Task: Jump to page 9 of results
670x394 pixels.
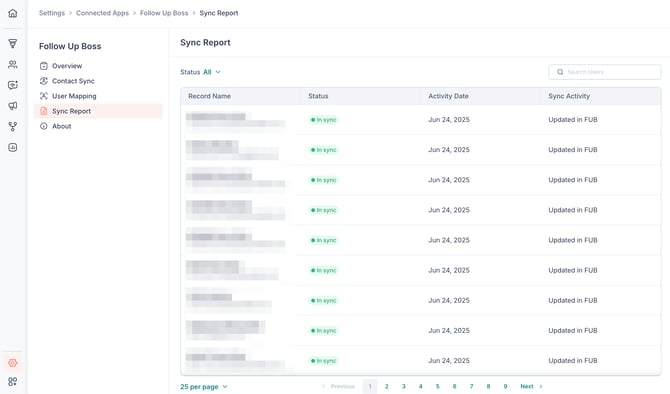Action: [505, 386]
